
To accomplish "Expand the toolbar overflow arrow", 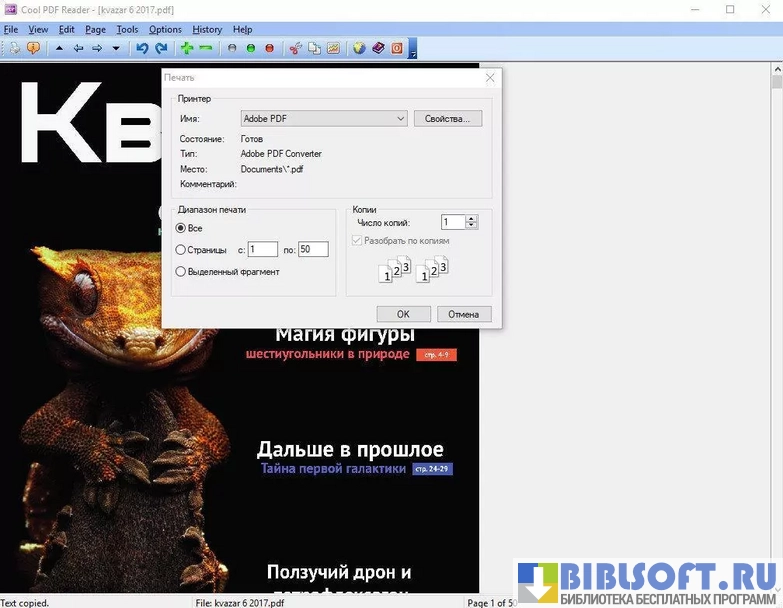I will pos(413,48).
